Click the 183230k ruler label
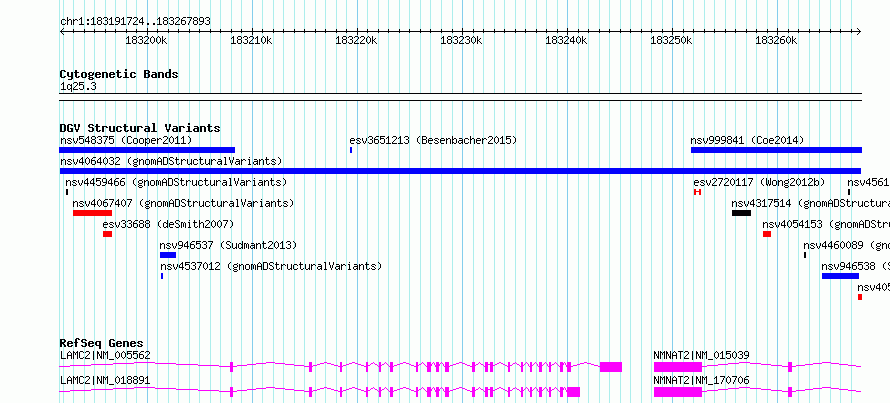The image size is (890, 403). tap(461, 40)
